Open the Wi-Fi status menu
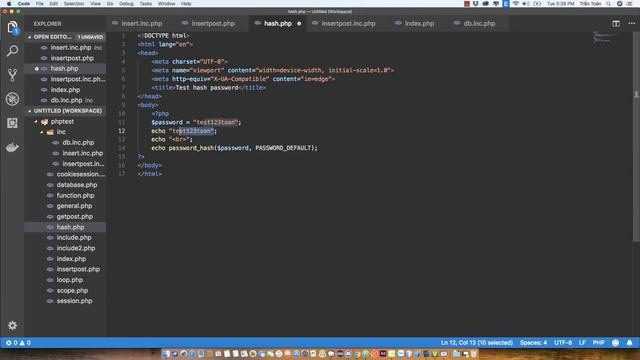The width and height of the screenshot is (640, 360). (x=516, y=4)
